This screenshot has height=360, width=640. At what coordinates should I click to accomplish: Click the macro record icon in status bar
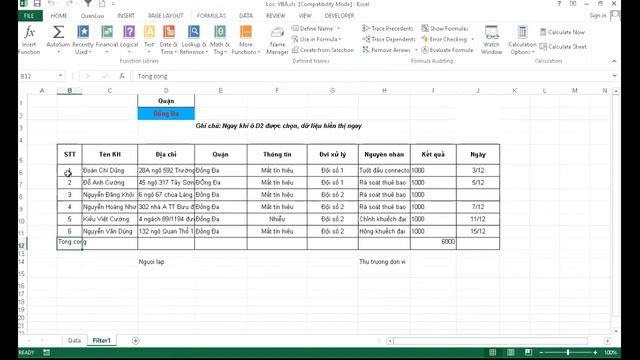pyautogui.click(x=47, y=352)
